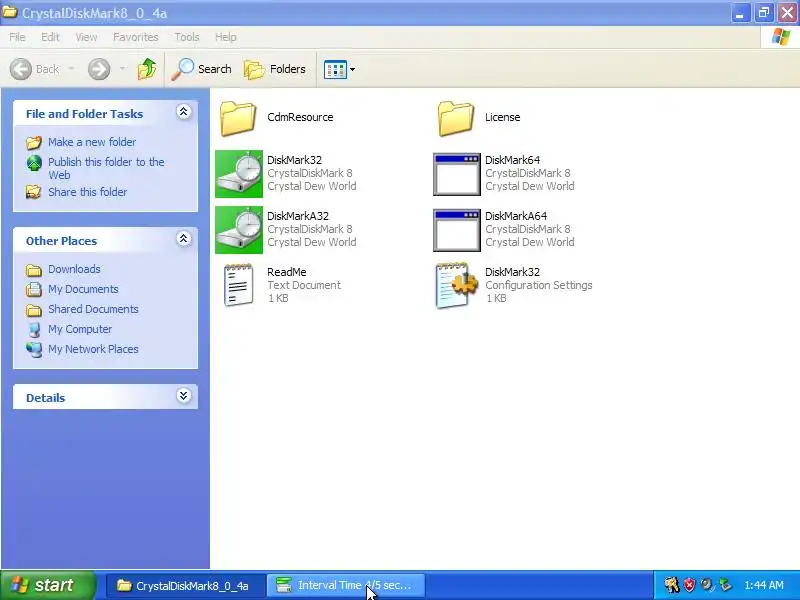Click the Forward navigation arrow
This screenshot has height=600, width=800.
click(x=99, y=69)
